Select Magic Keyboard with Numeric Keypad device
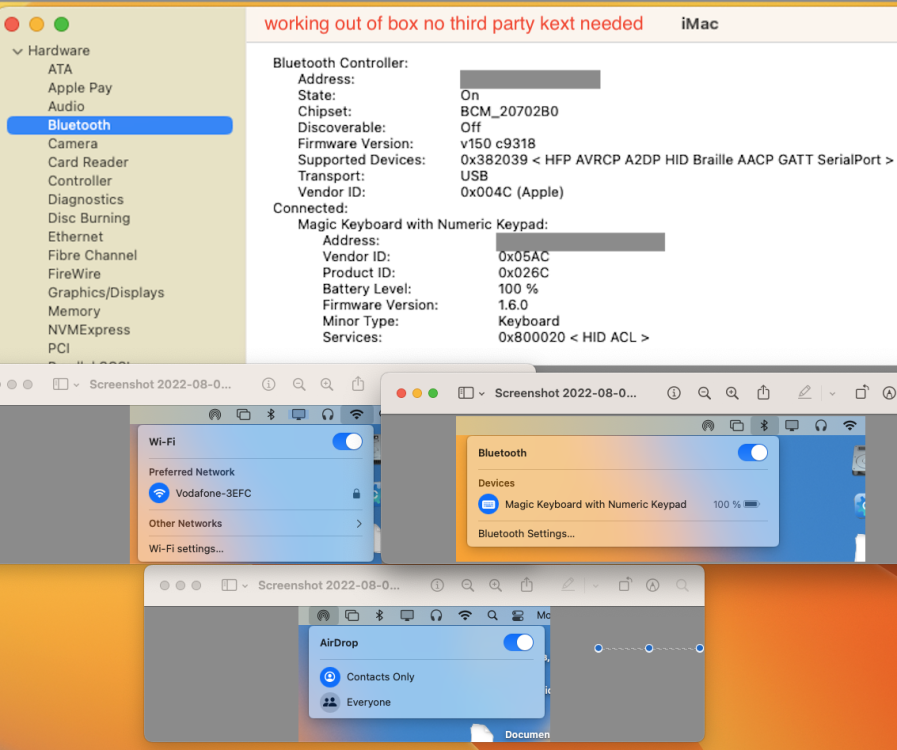 tap(621, 504)
